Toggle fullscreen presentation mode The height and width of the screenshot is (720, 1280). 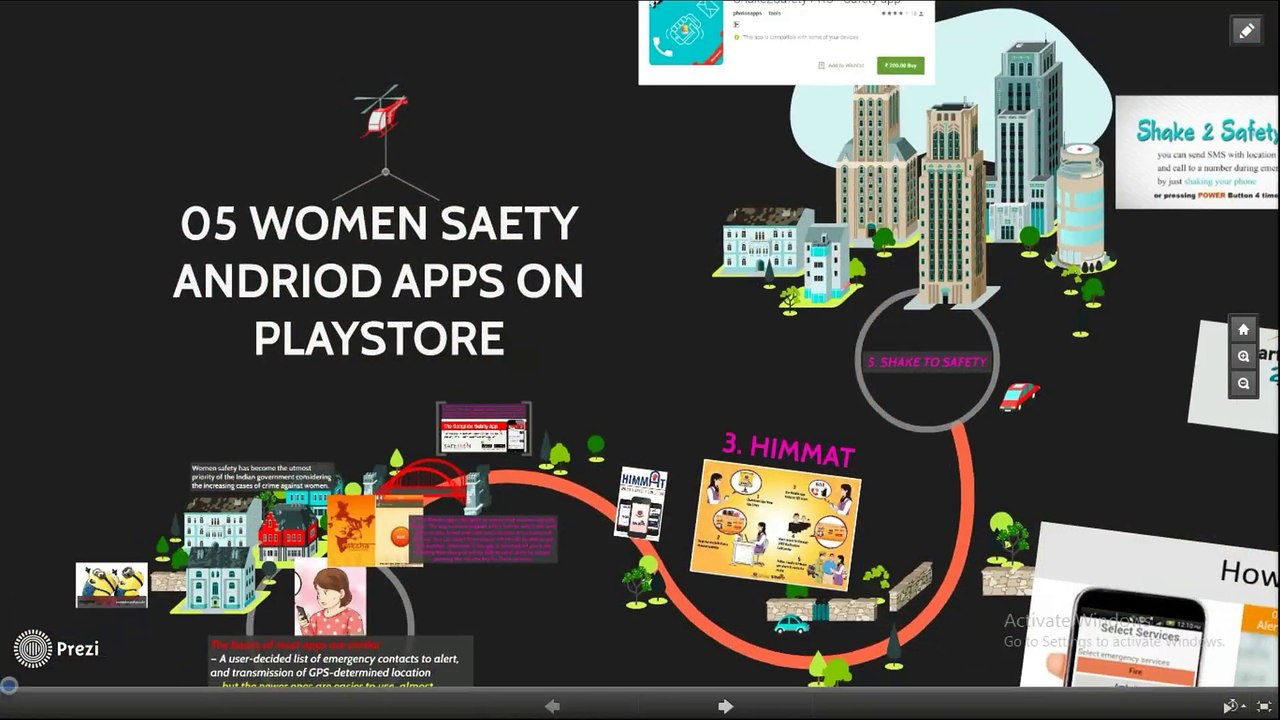pyautogui.click(x=1264, y=706)
